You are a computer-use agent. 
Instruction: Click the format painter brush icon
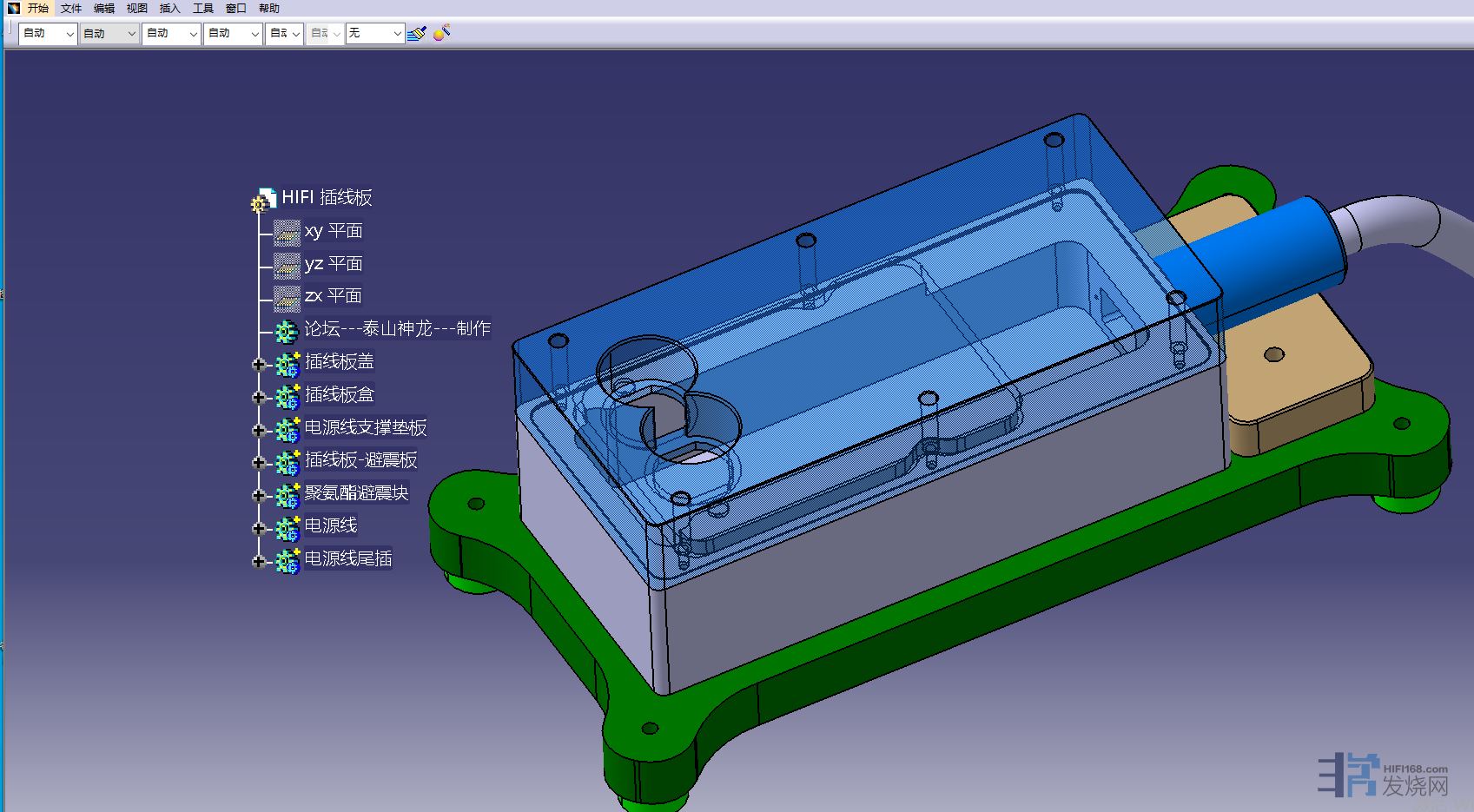coord(417,33)
